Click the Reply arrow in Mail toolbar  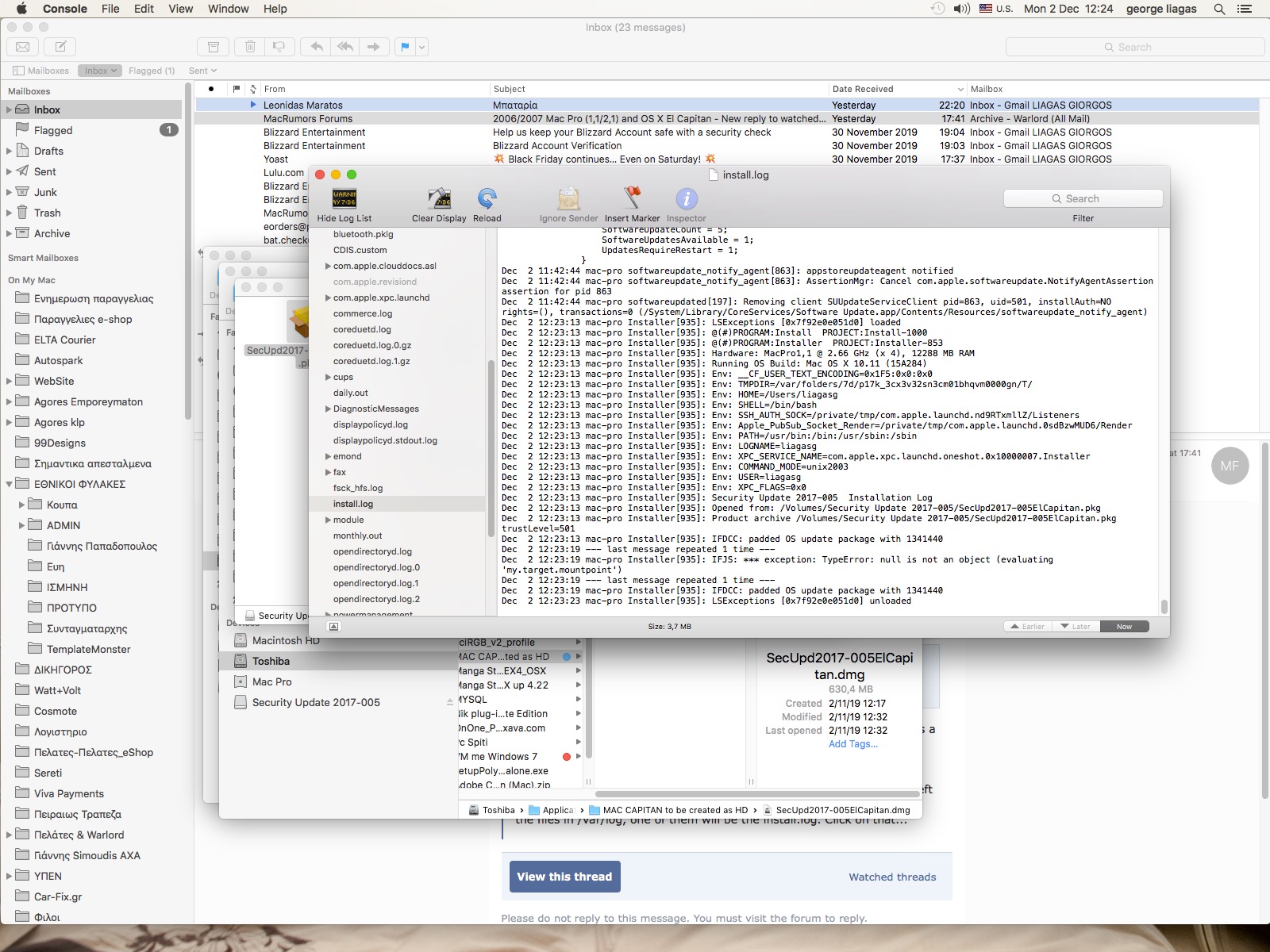317,47
